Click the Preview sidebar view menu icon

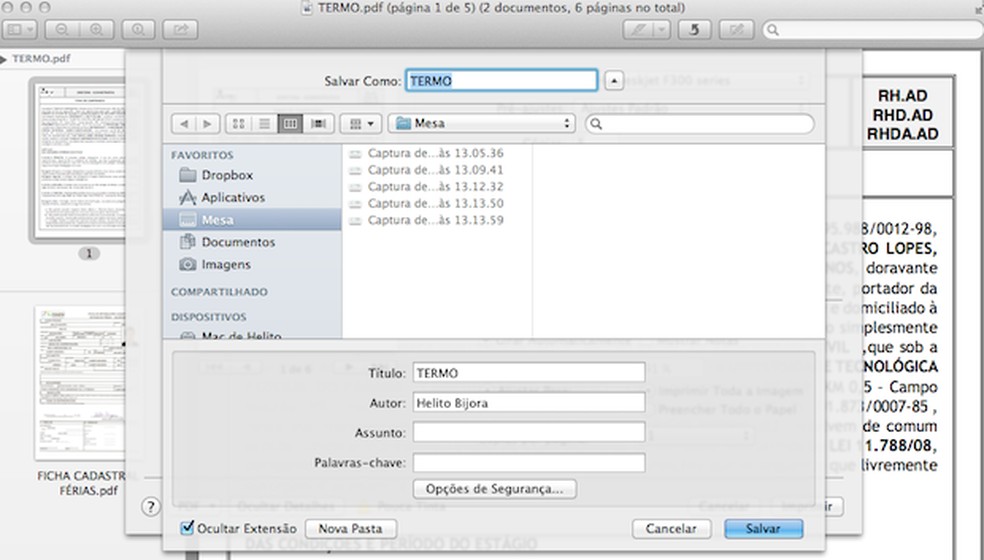(x=21, y=30)
